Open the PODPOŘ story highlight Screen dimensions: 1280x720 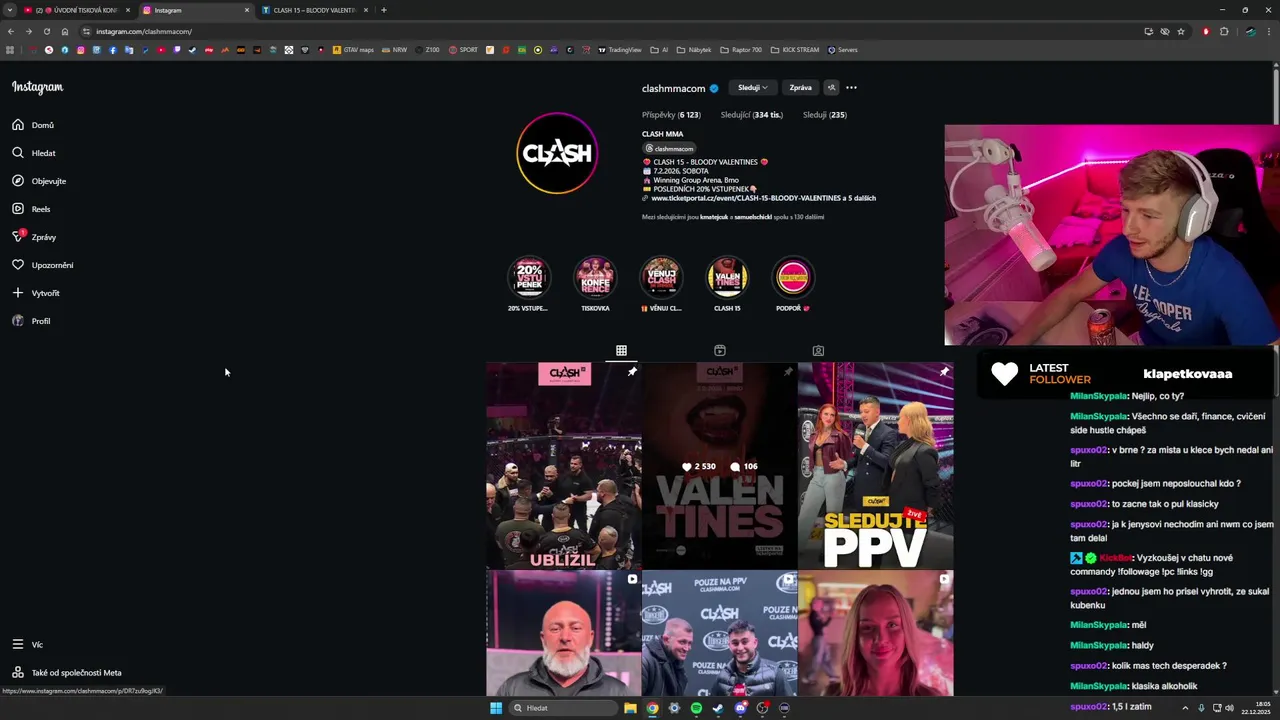(793, 278)
